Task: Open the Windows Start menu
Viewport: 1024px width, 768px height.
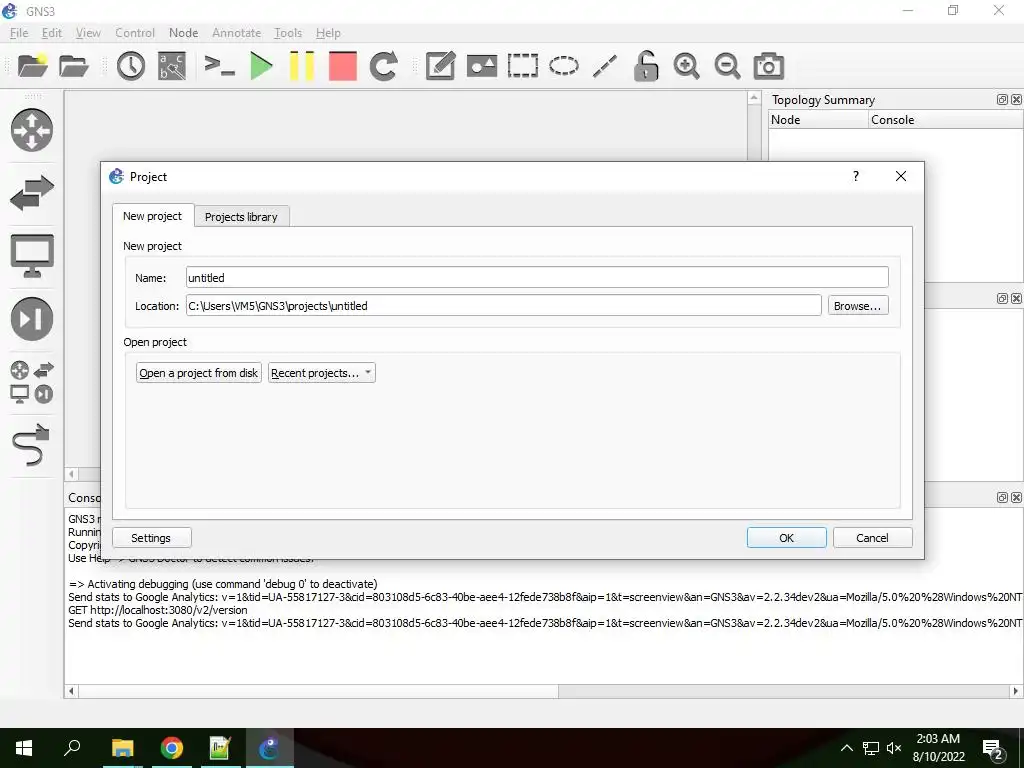Action: coord(24,748)
